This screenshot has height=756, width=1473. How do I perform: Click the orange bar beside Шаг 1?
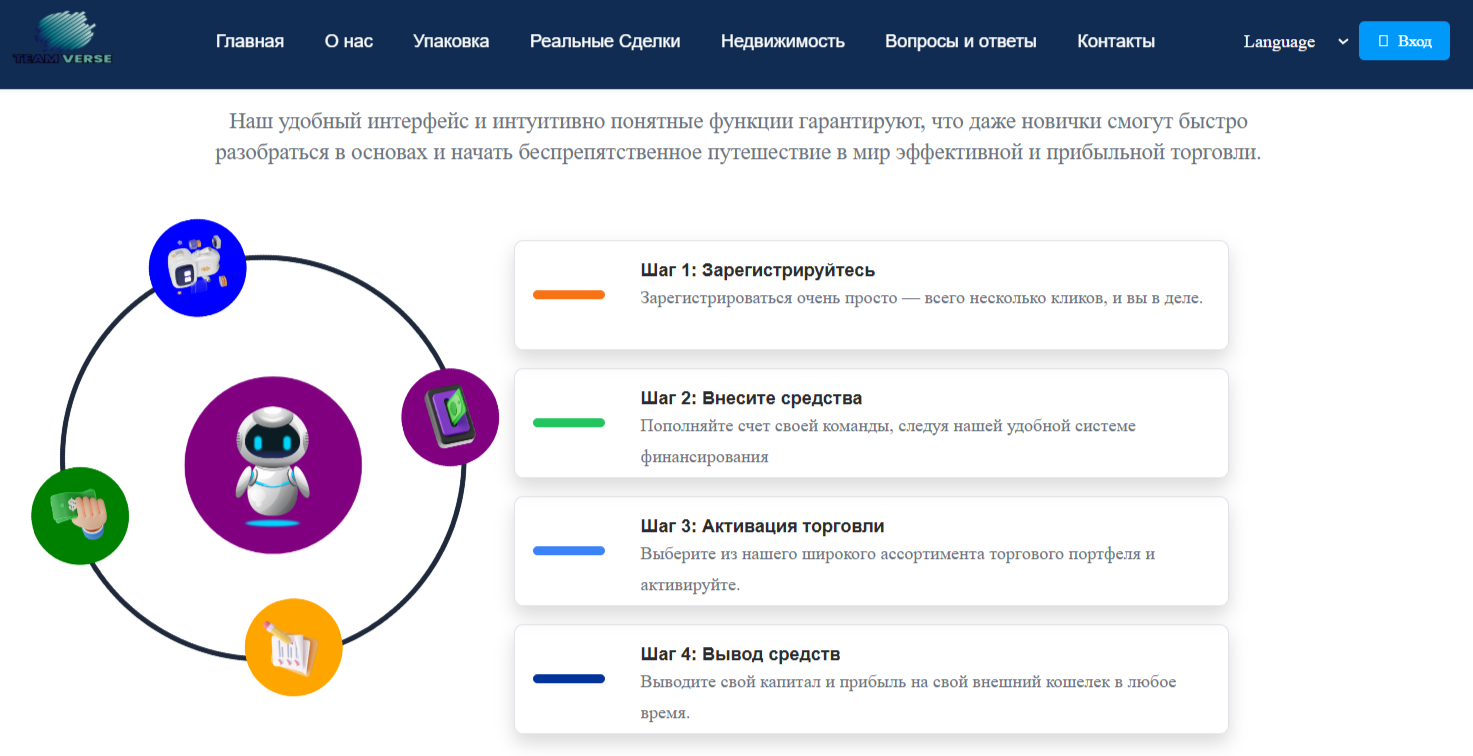coord(569,295)
